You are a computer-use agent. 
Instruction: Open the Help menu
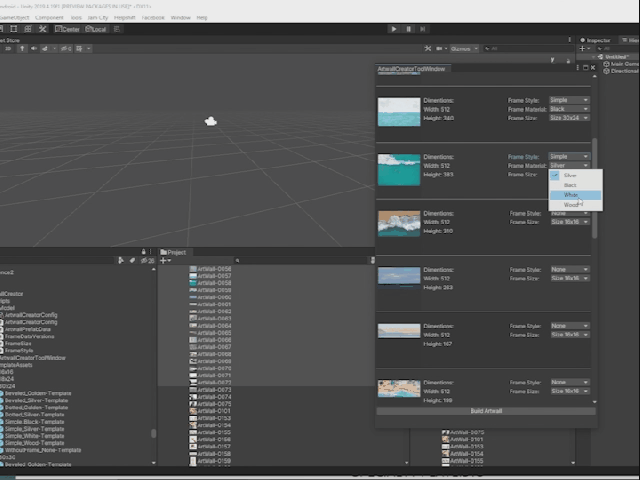pos(202,18)
